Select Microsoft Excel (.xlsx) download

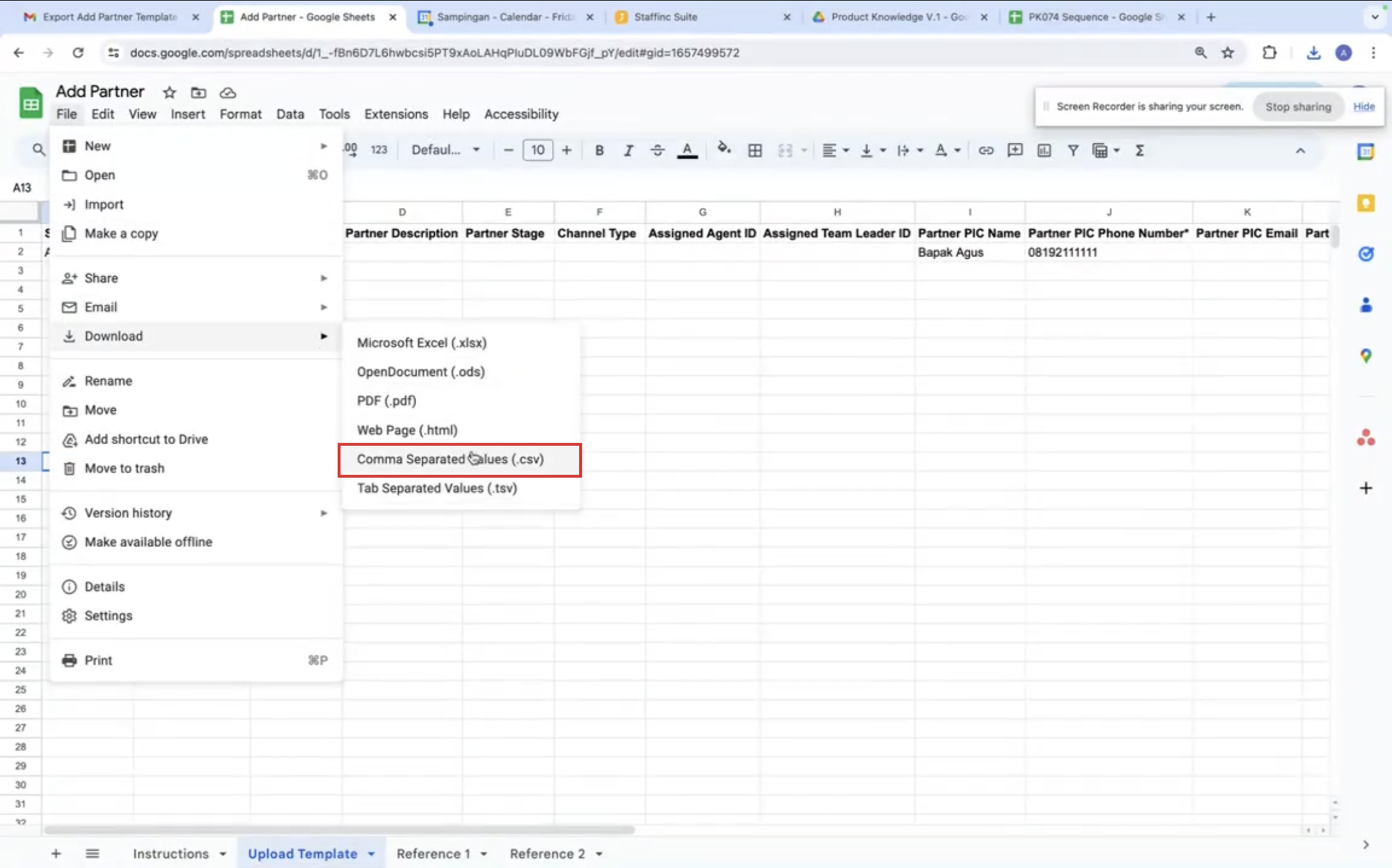pos(459,342)
